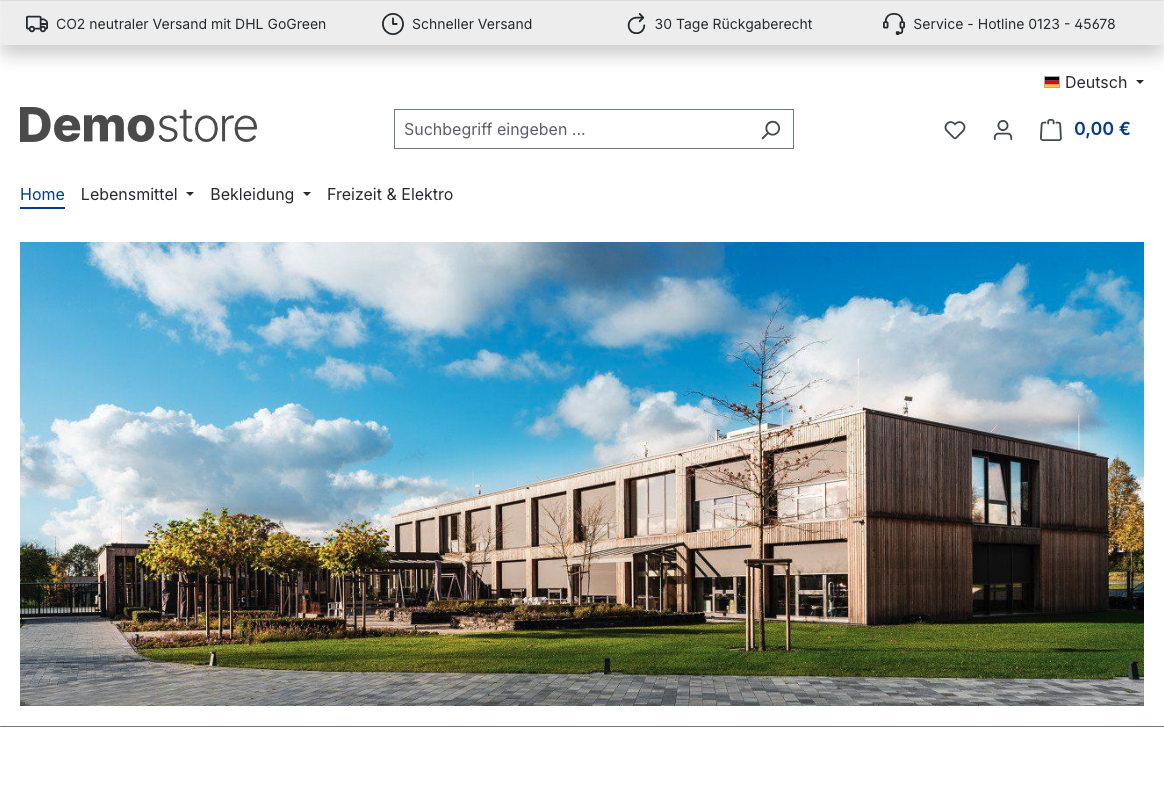1164x800 pixels.
Task: Click the German flag icon
Action: [1052, 83]
